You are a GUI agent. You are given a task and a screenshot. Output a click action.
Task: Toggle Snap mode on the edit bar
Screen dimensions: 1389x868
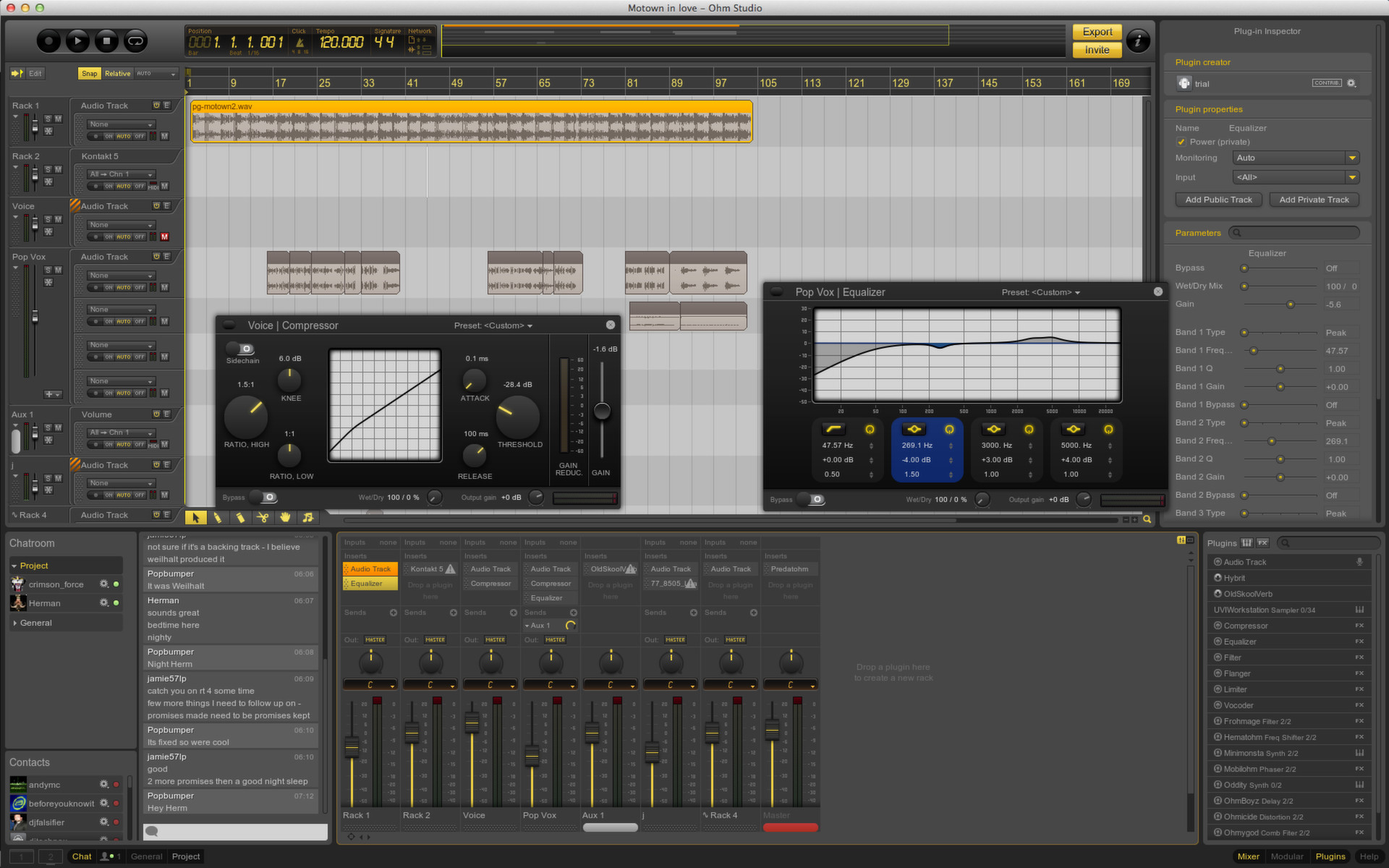89,73
